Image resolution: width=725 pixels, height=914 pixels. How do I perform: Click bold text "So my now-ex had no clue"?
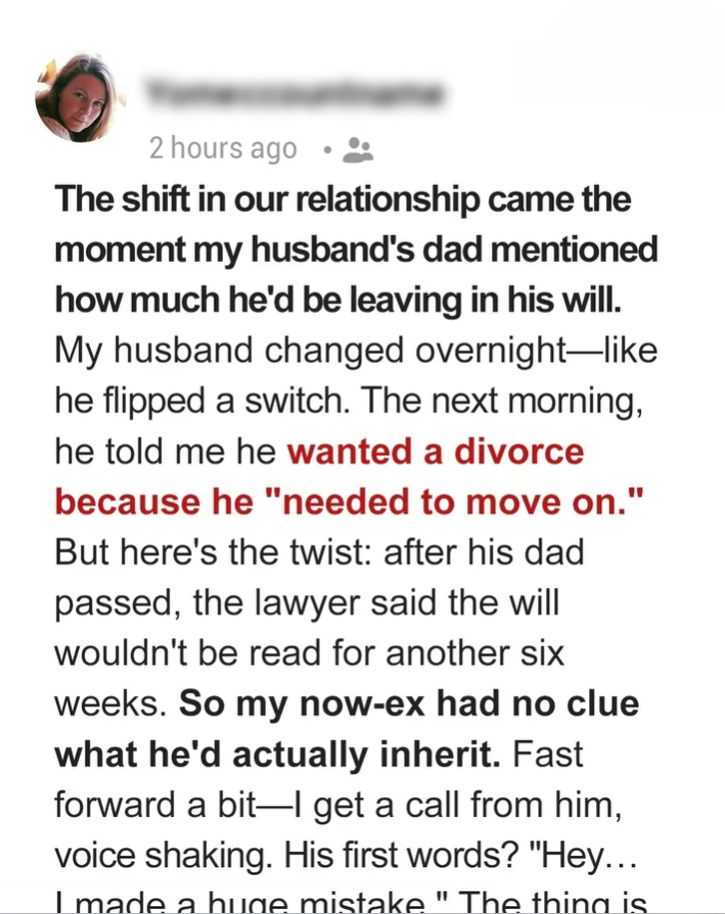pos(408,704)
